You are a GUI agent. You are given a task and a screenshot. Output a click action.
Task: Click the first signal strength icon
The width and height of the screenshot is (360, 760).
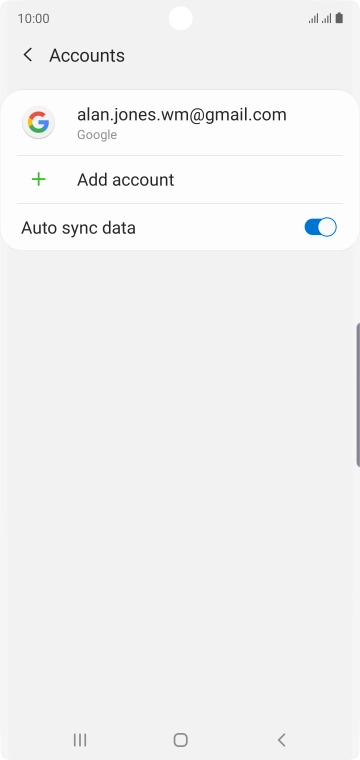click(x=313, y=19)
